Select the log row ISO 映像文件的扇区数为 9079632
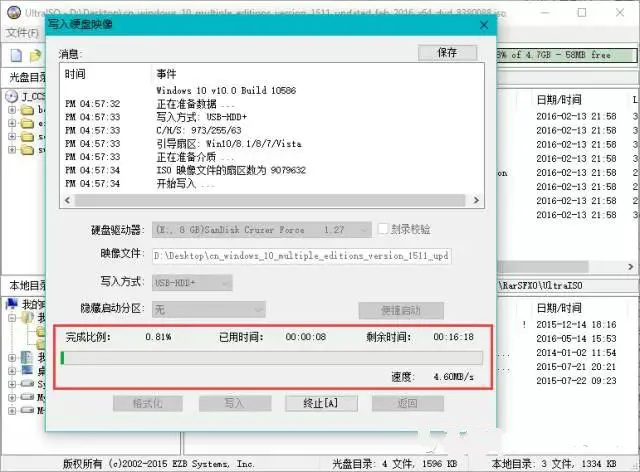The height and width of the screenshot is (472, 640). pyautogui.click(x=231, y=170)
